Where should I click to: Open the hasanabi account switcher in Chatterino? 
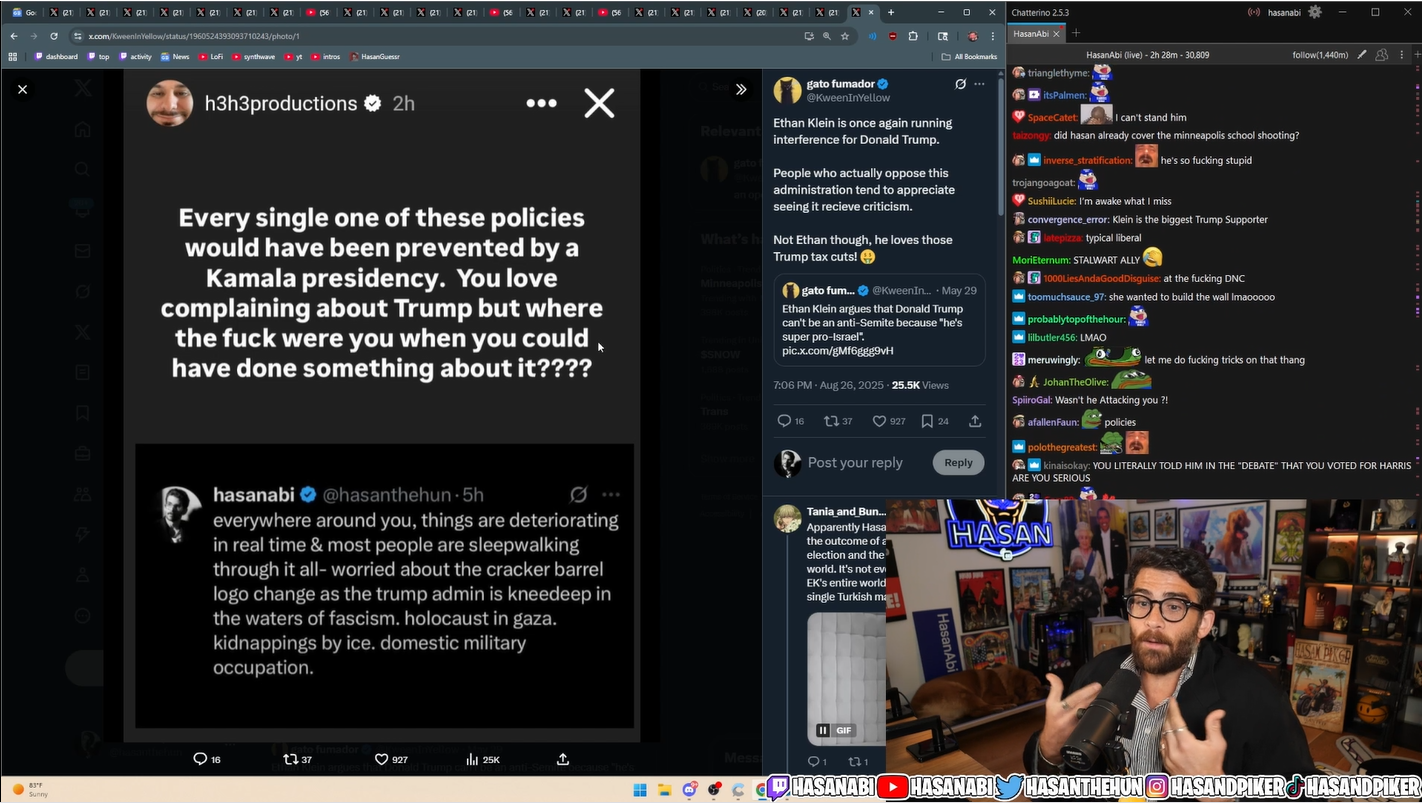[x=1283, y=12]
